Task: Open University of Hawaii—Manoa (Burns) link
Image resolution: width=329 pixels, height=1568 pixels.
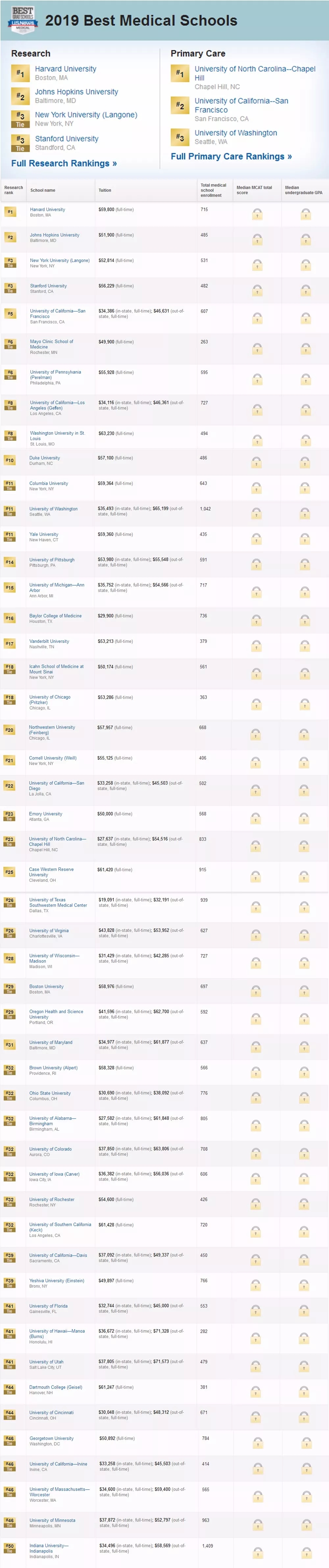Action: pos(57,1334)
